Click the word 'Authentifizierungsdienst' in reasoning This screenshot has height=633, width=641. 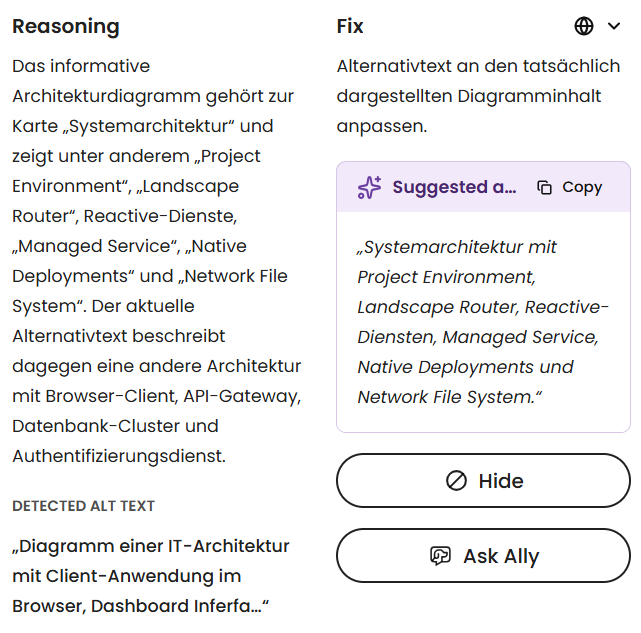tap(117, 456)
